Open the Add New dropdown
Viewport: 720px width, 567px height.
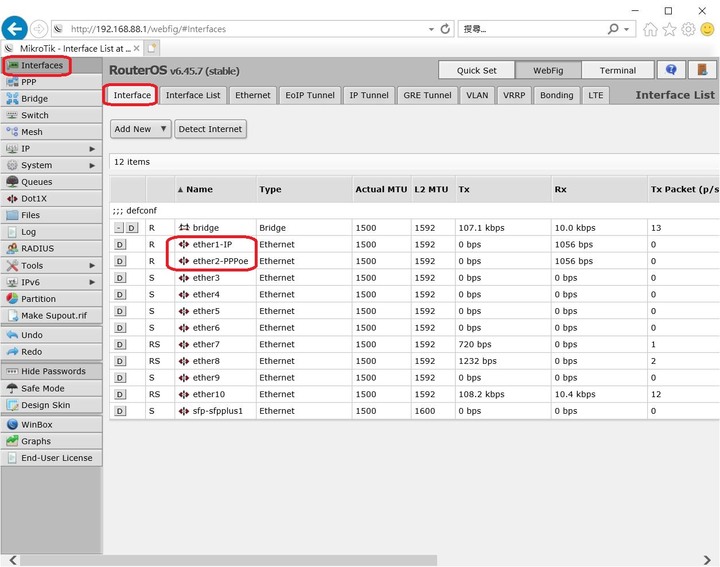pyautogui.click(x=141, y=129)
